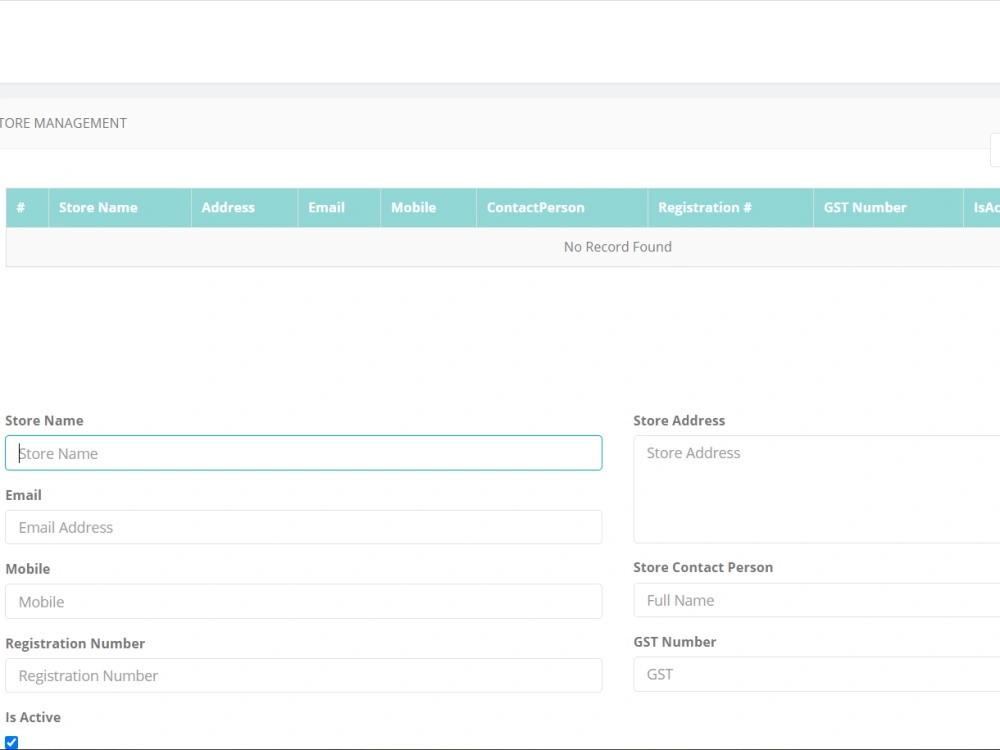Select the Email column header

click(x=326, y=207)
